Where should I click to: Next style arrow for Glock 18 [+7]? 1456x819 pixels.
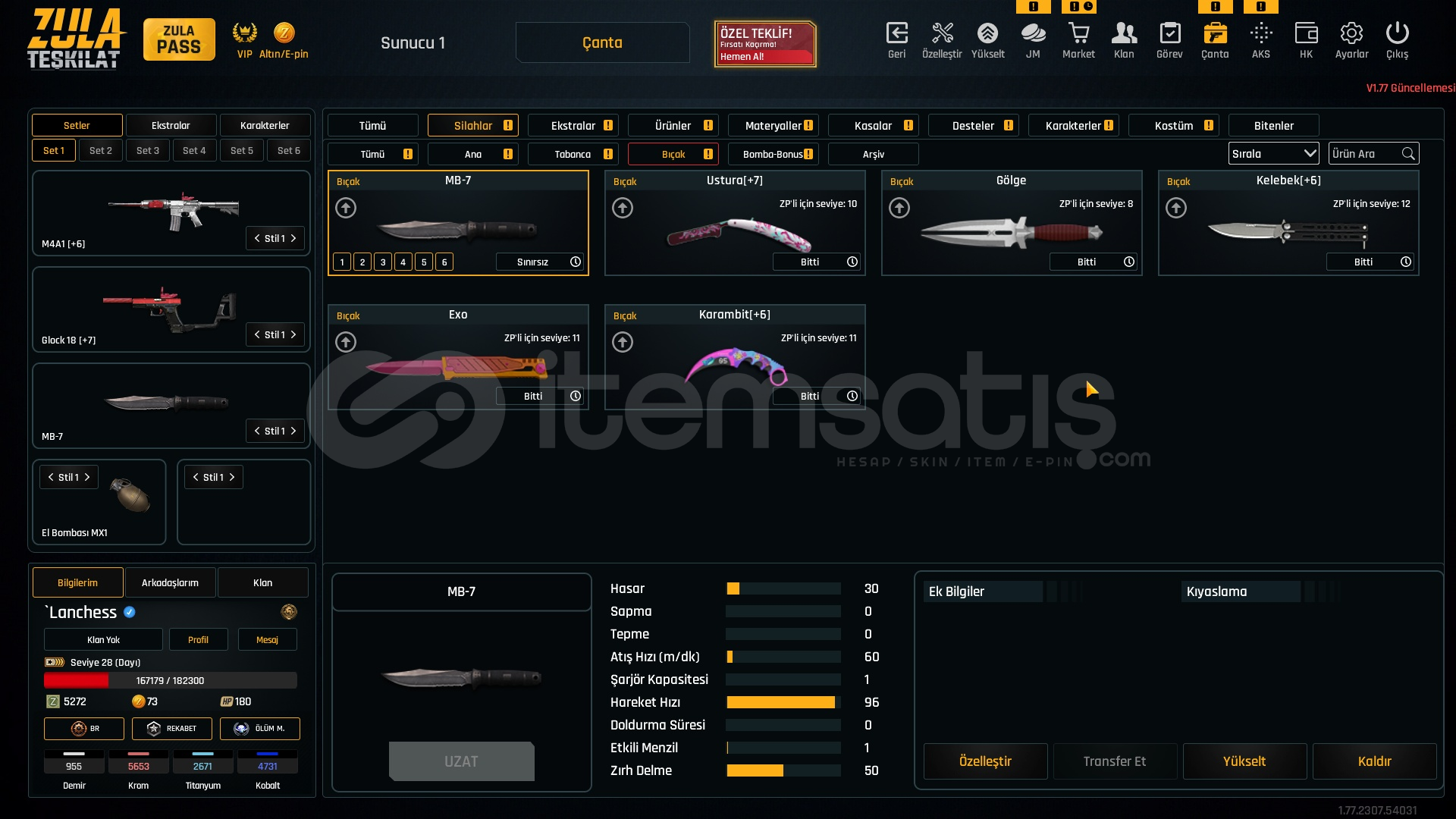click(293, 334)
